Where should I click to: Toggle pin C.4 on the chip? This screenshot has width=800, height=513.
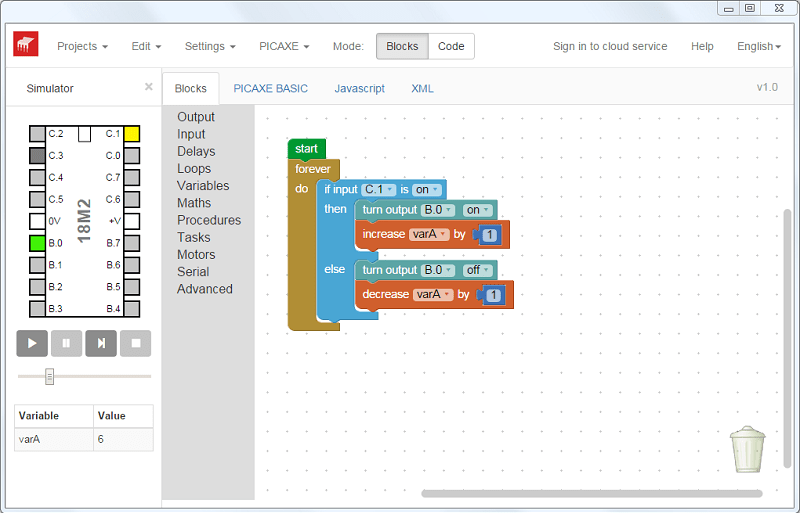[37, 178]
